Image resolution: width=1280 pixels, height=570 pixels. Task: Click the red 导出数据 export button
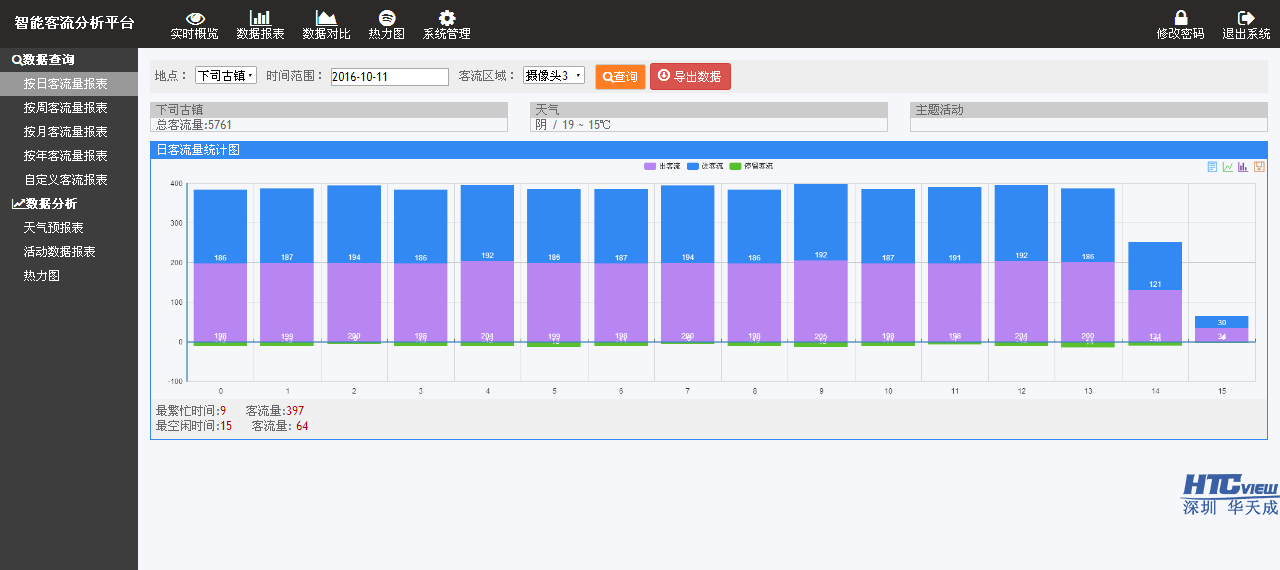click(690, 77)
